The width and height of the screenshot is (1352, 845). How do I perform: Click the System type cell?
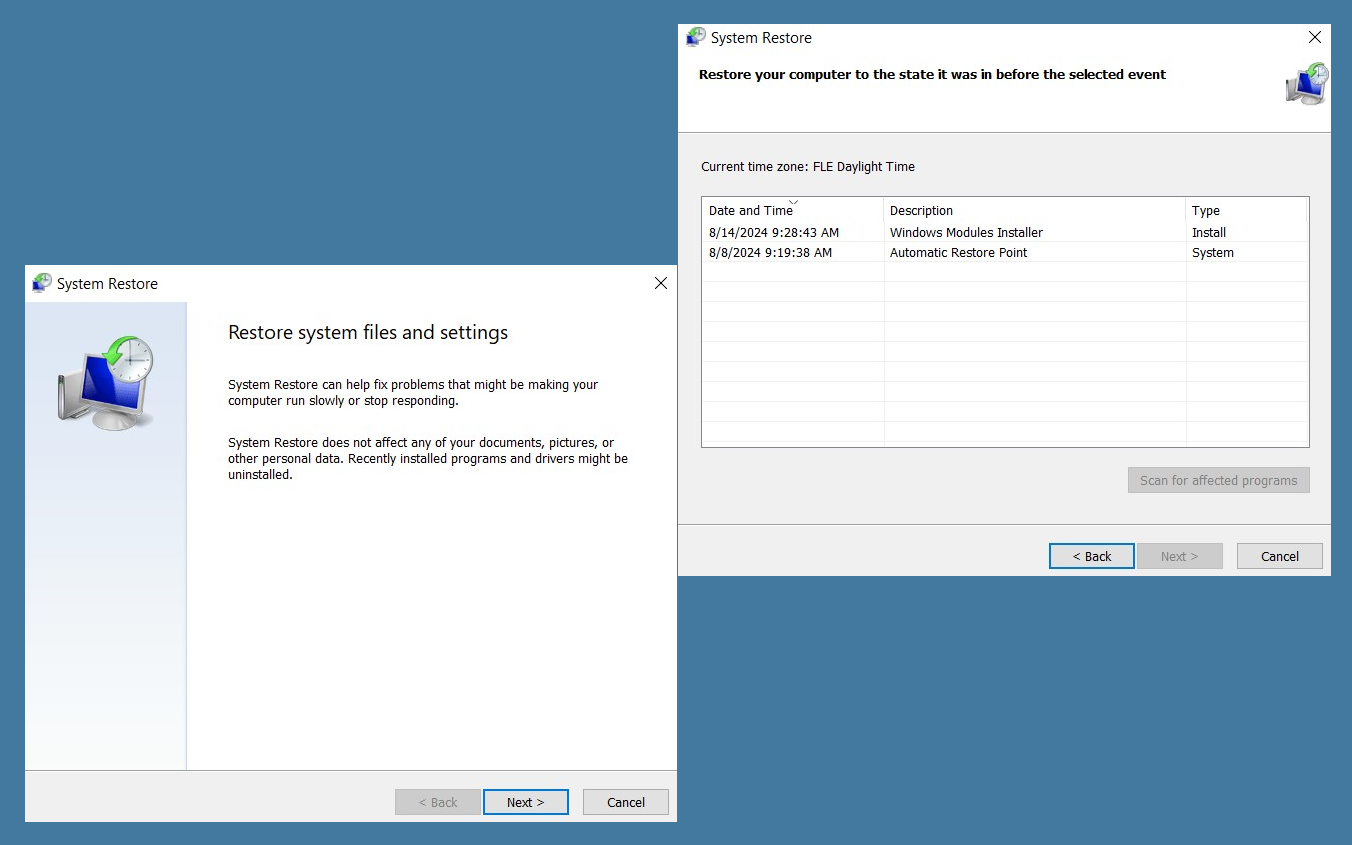[1213, 252]
